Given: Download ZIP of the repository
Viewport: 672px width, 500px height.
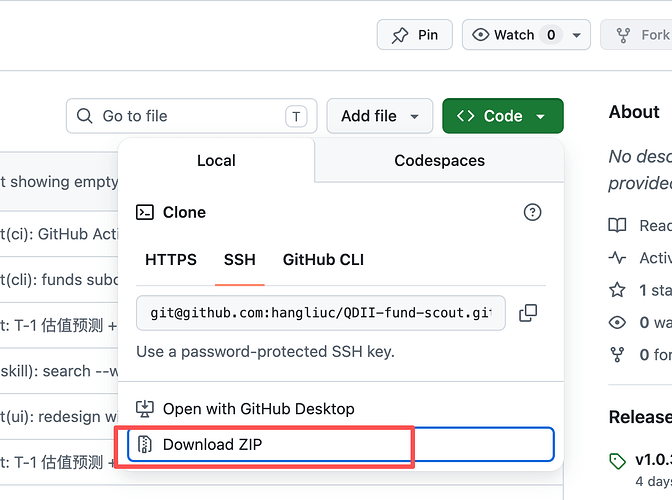Looking at the screenshot, I should pos(340,444).
